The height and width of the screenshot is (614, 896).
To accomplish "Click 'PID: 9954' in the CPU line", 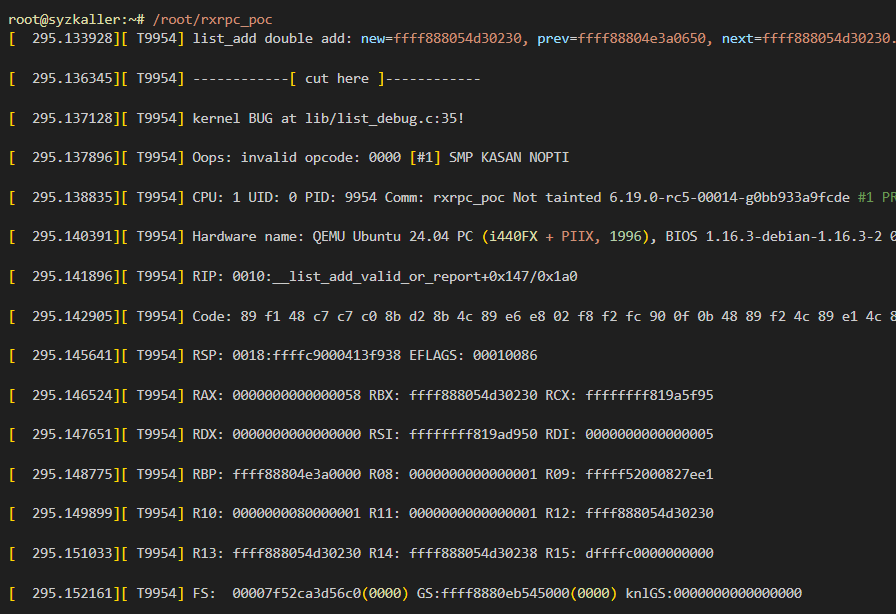I will pyautogui.click(x=341, y=197).
